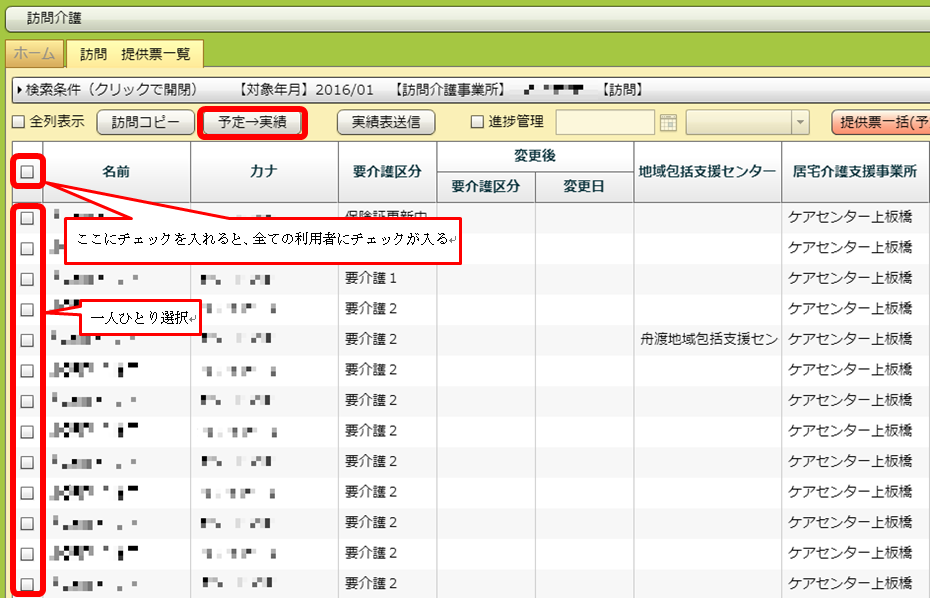Image resolution: width=930 pixels, height=598 pixels.
Task: Select the 変更日 column header
Action: click(x=584, y=187)
